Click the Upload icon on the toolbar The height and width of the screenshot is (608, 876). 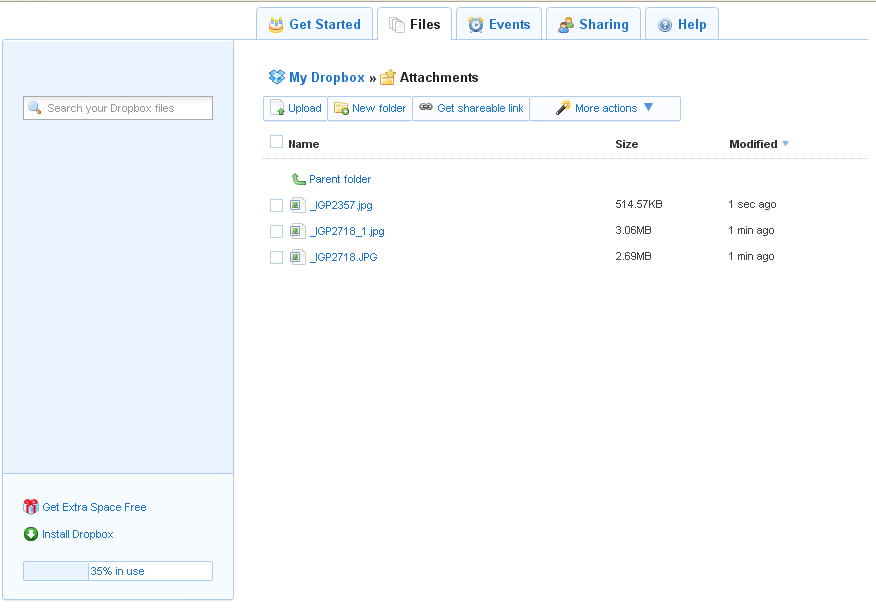click(277, 108)
